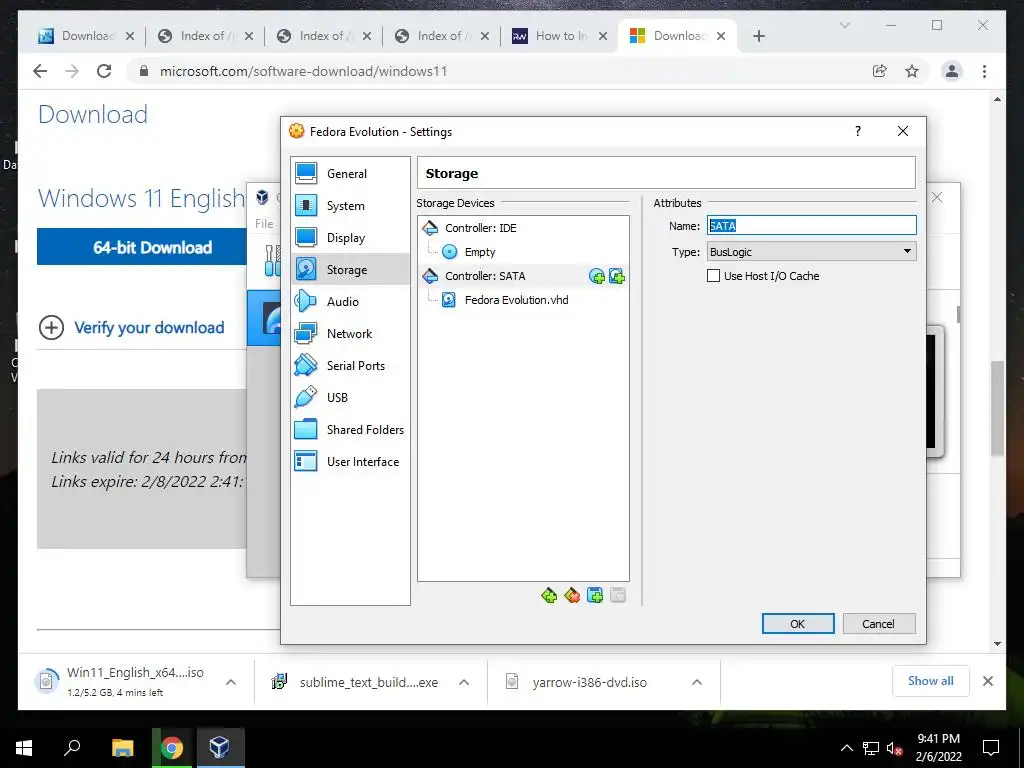1024x768 pixels.
Task: Add new storage controller icon
Action: [x=549, y=595]
